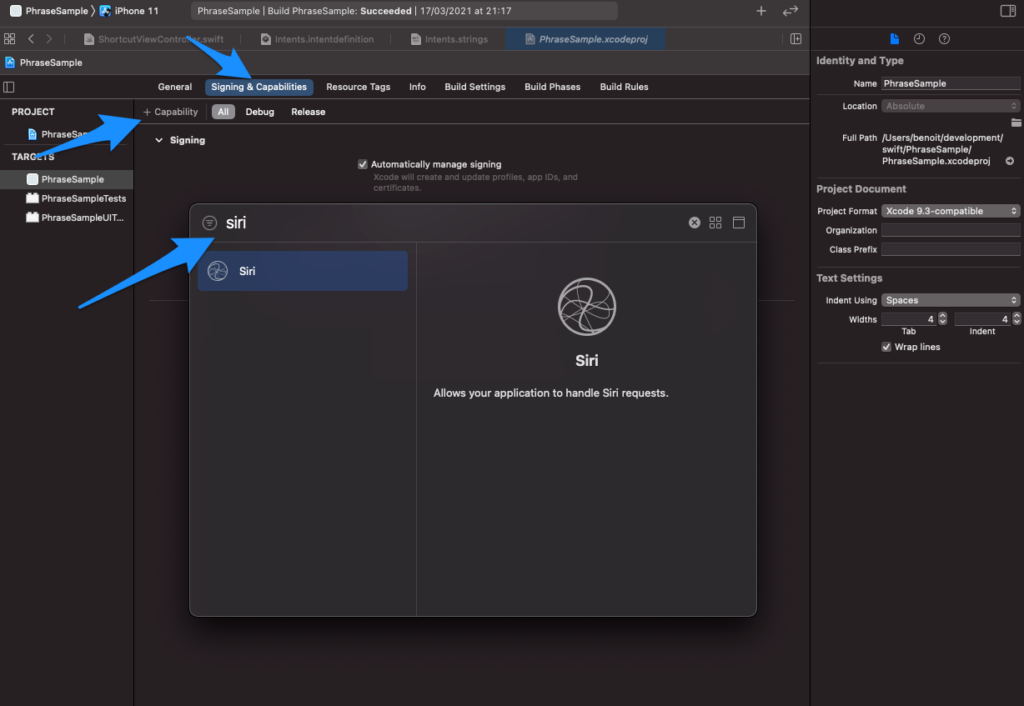Click the Name field in inspector

[950, 84]
